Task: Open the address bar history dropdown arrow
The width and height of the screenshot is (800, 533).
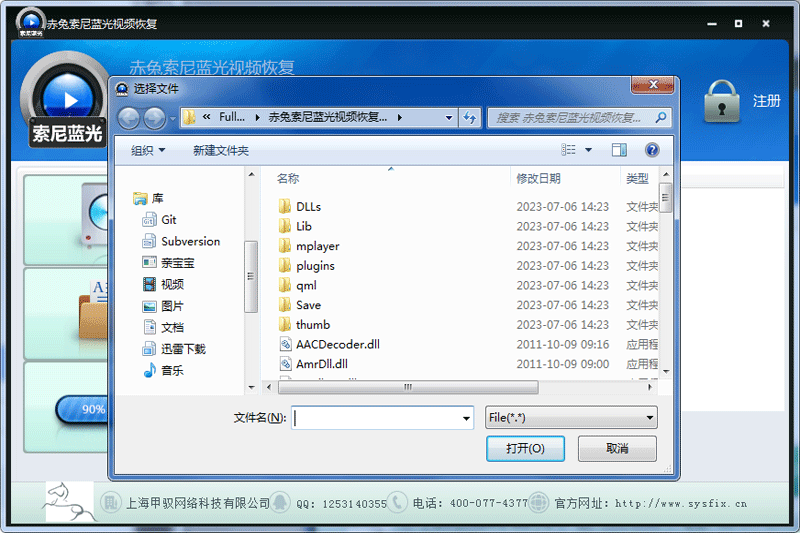Action: (448, 118)
